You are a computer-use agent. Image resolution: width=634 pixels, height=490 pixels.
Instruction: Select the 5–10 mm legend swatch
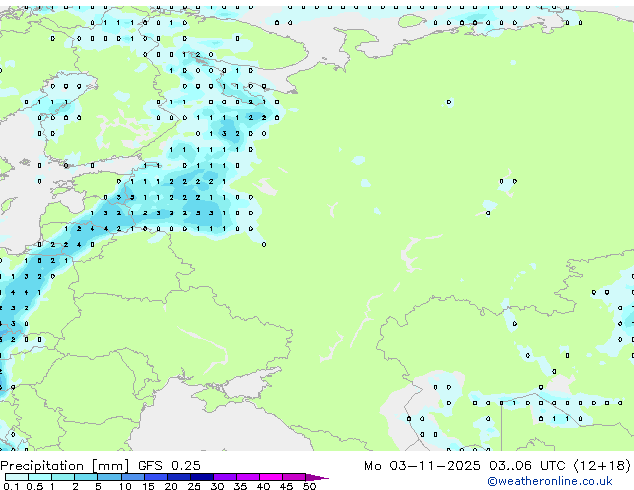pyautogui.click(x=109, y=477)
